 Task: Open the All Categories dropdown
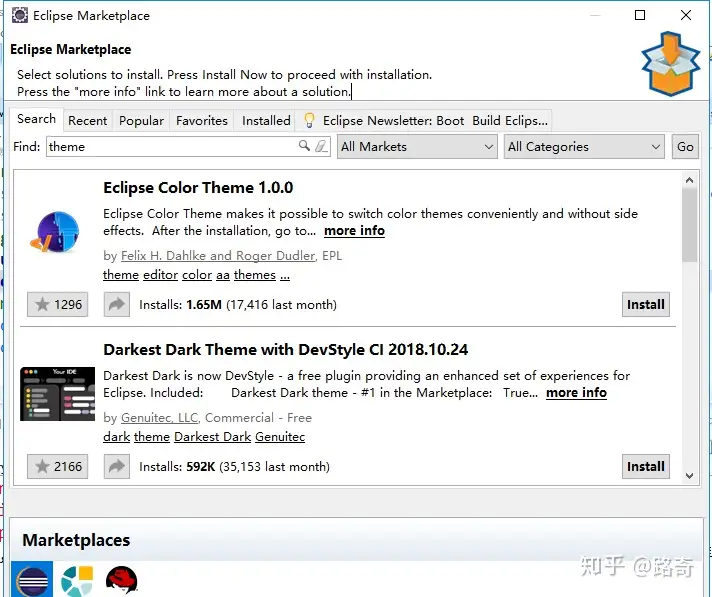[584, 147]
